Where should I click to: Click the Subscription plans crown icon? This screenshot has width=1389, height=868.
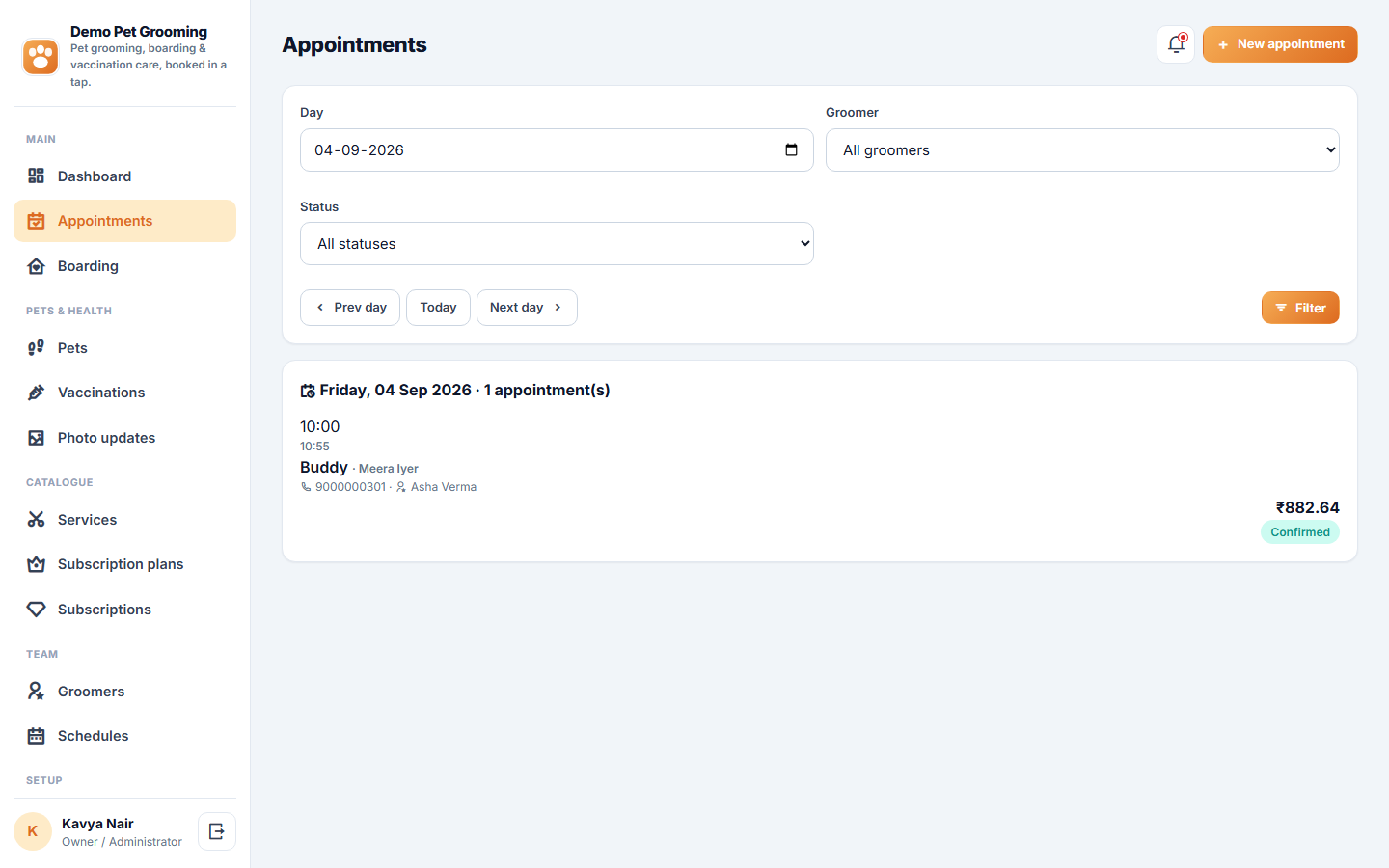point(37,564)
